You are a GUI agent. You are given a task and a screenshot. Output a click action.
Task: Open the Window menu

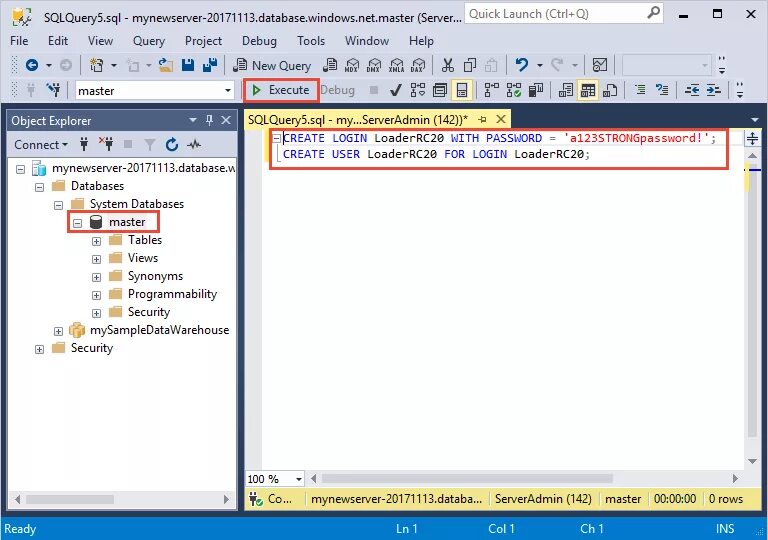(367, 41)
